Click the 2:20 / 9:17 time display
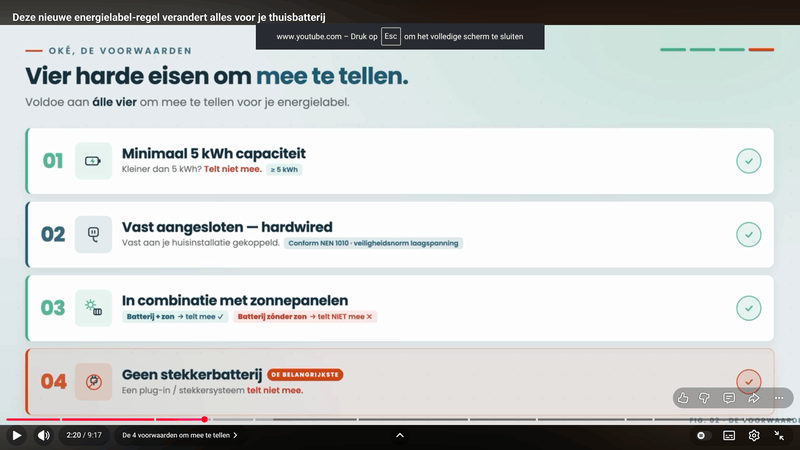Screen dimensions: 800x450 pyautogui.click(x=84, y=435)
